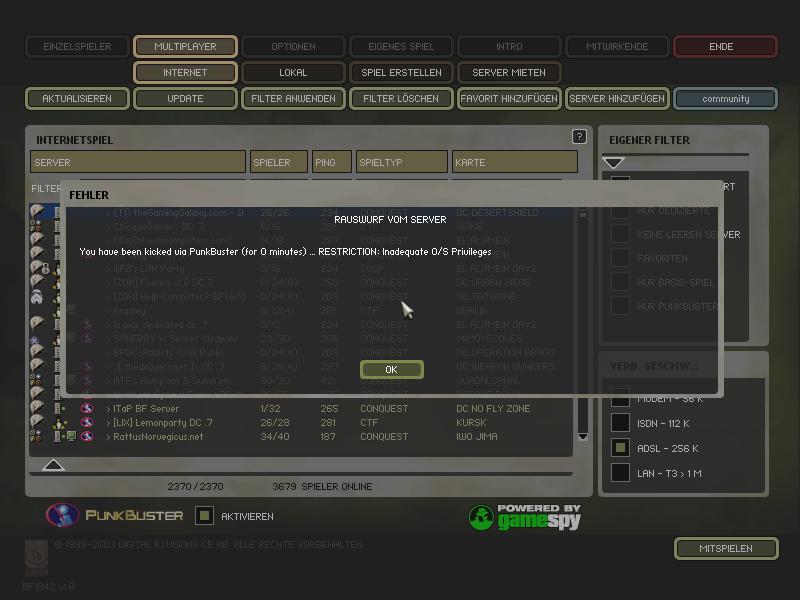Sort list by Server column header
This screenshot has height=600, width=800.
[138, 162]
